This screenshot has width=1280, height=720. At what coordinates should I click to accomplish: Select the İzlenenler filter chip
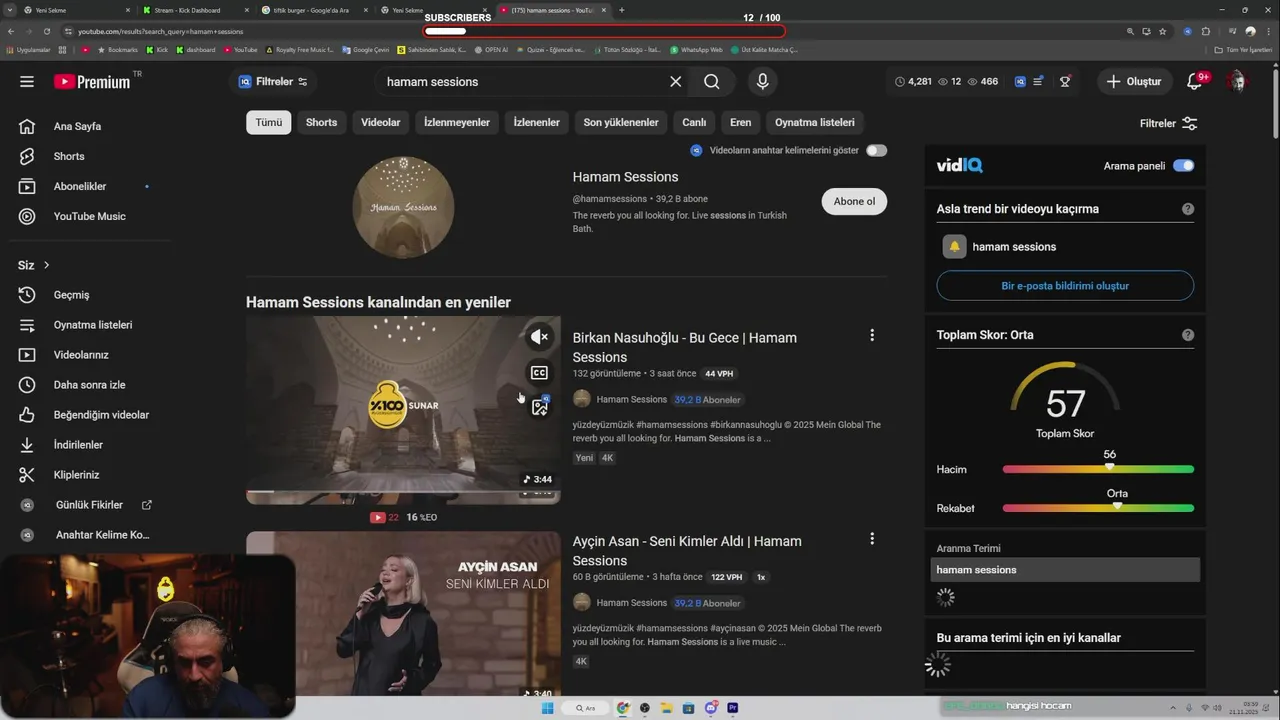[x=537, y=122]
